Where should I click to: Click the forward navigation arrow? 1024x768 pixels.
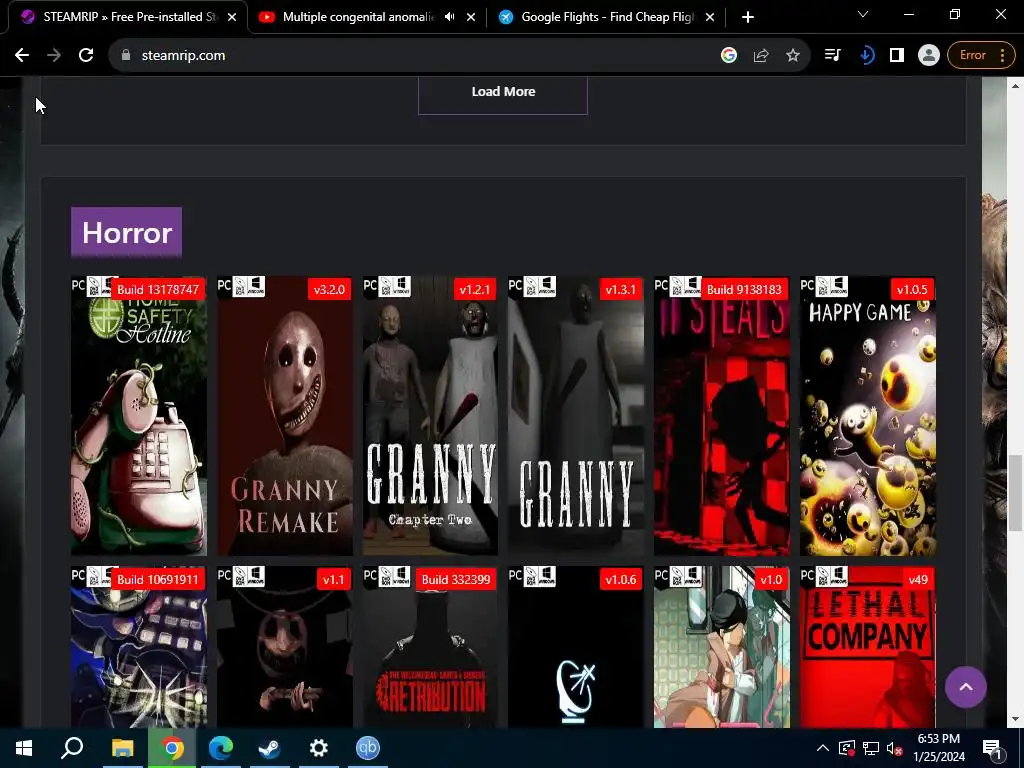point(54,56)
